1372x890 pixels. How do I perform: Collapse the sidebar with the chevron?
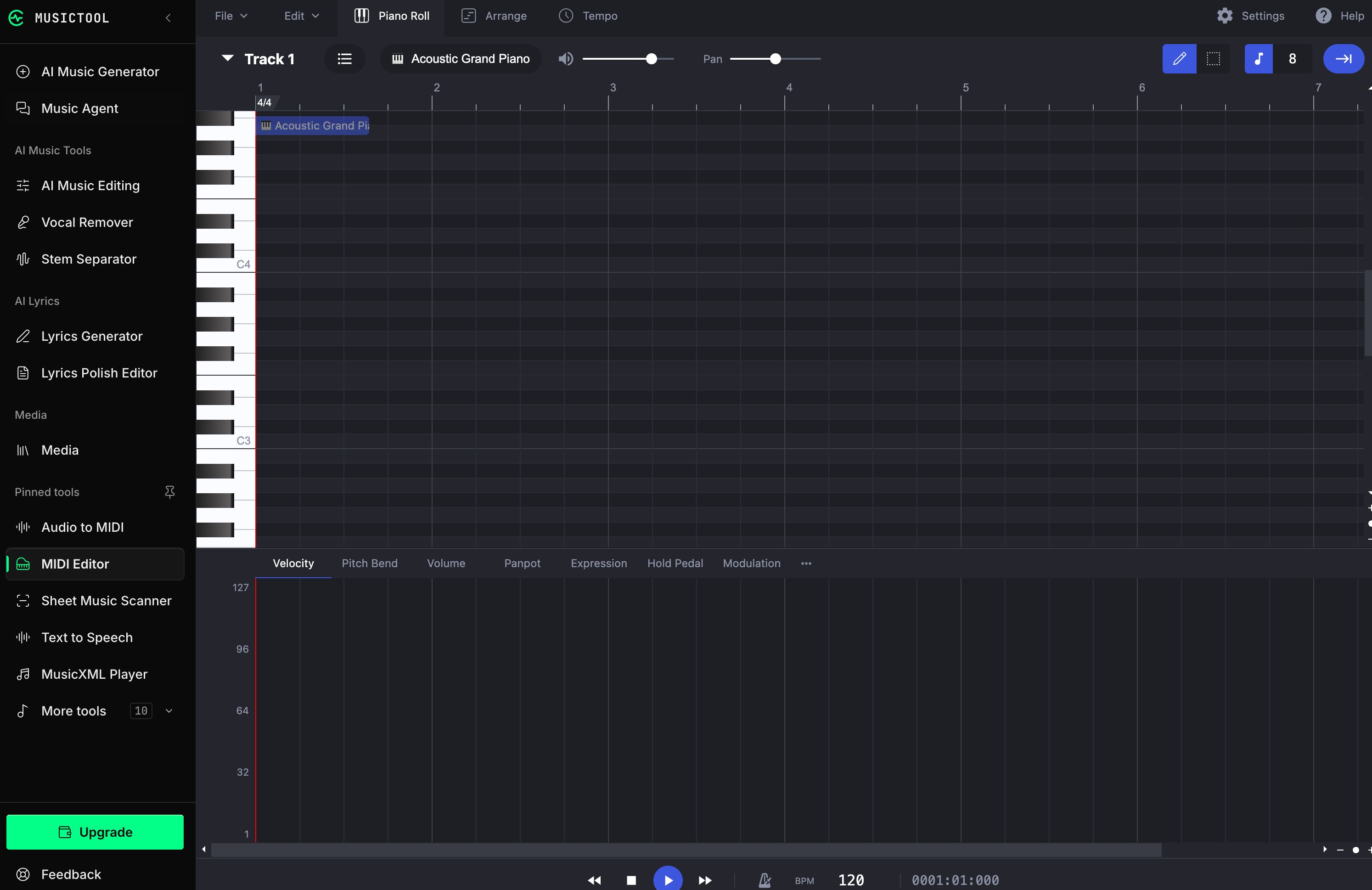169,18
